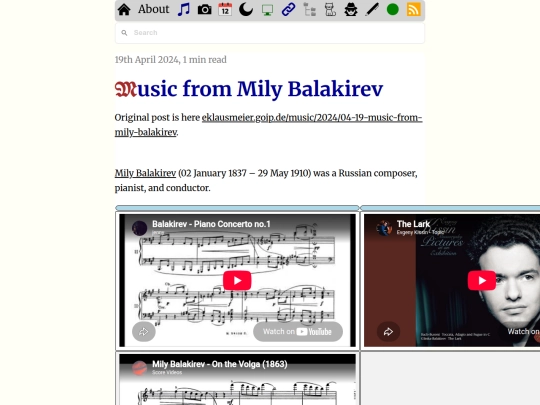Click the search magnifier icon
The width and height of the screenshot is (540, 405).
click(124, 33)
